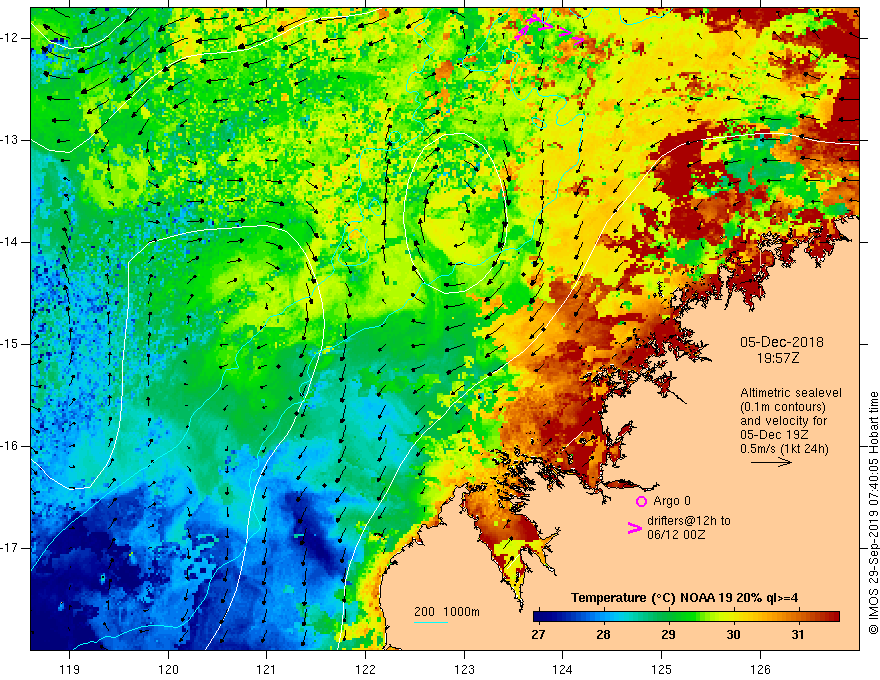Click the 29 value on temperature scale

click(x=668, y=635)
